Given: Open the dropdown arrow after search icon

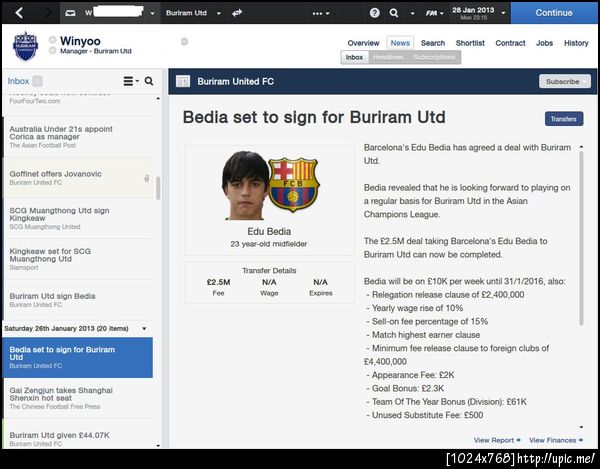Looking at the screenshot, I should [x=412, y=13].
